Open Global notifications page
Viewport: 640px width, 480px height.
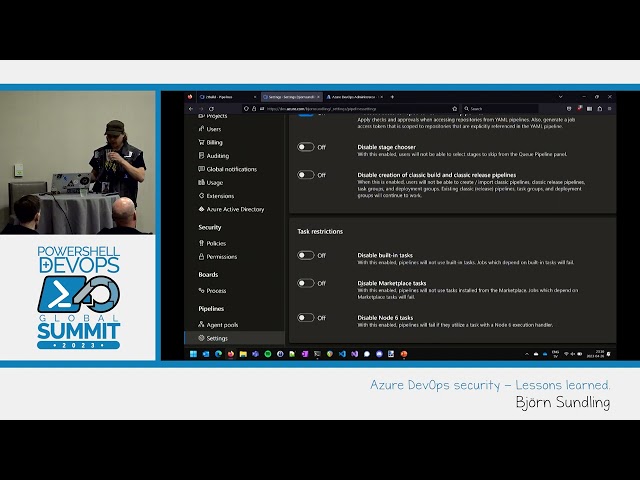[x=232, y=169]
